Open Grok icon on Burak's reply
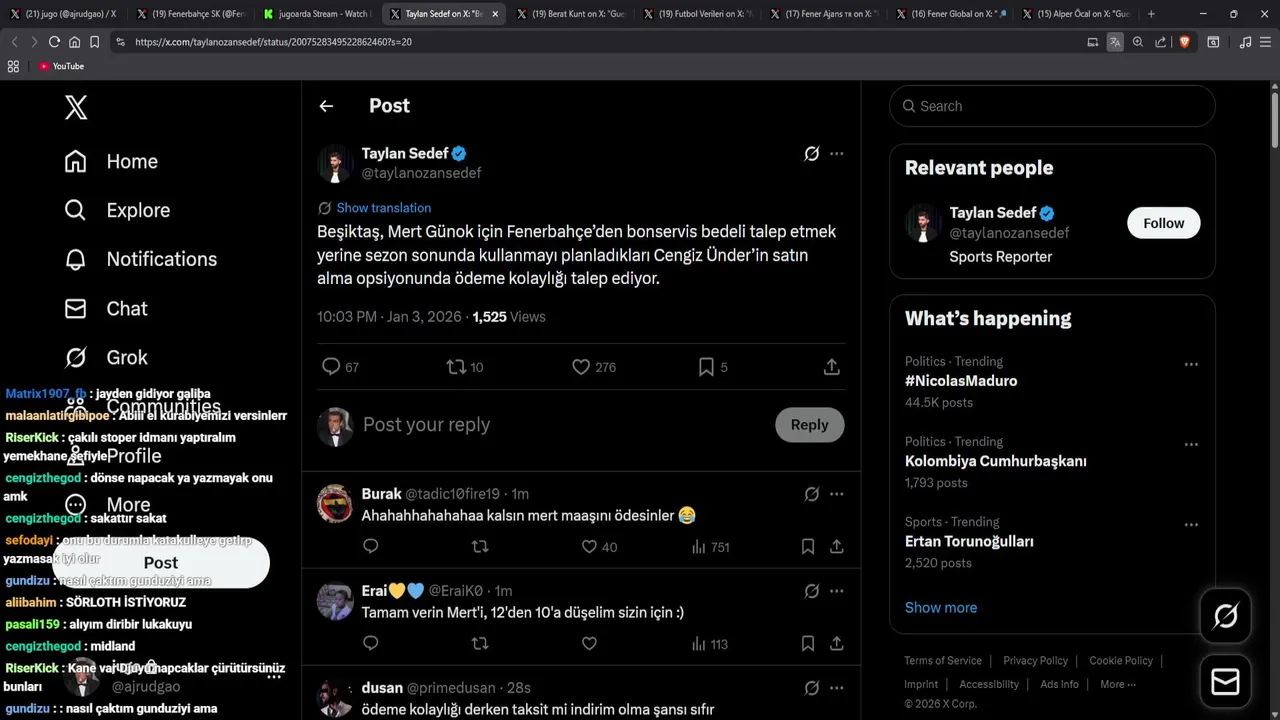The height and width of the screenshot is (720, 1280). [x=812, y=494]
